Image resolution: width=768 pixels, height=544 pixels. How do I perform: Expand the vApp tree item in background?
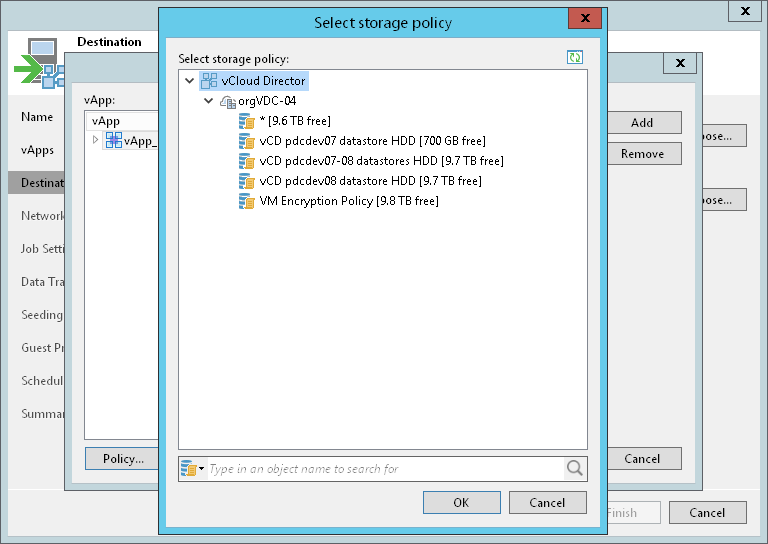click(x=96, y=140)
